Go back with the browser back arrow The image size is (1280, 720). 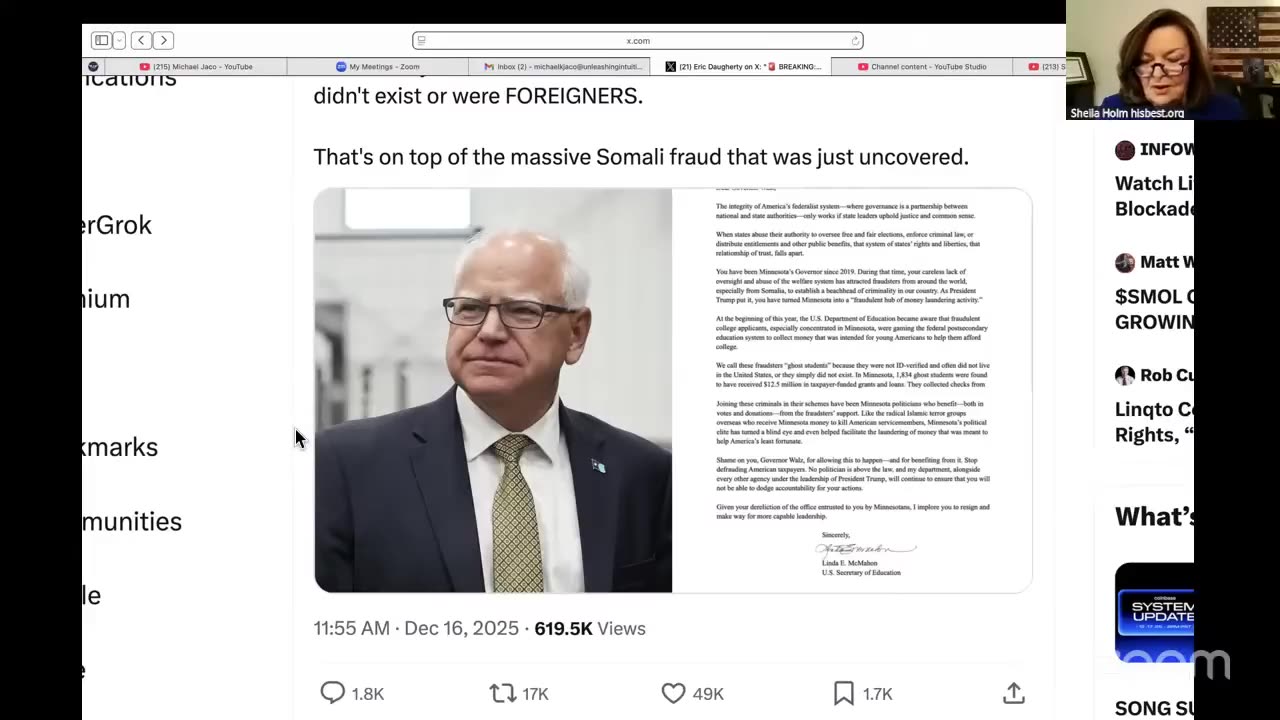click(141, 40)
